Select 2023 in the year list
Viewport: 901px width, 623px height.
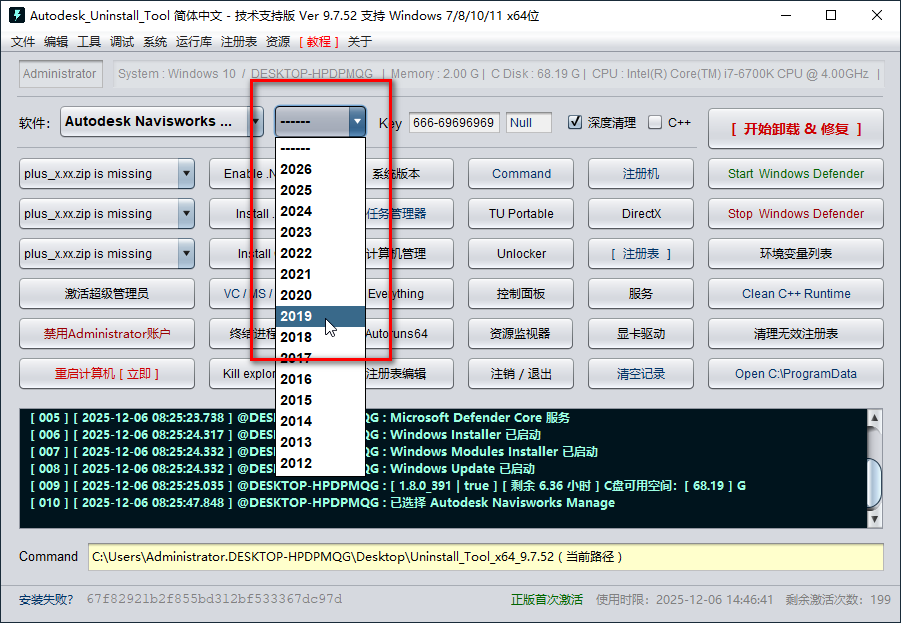tap(320, 232)
